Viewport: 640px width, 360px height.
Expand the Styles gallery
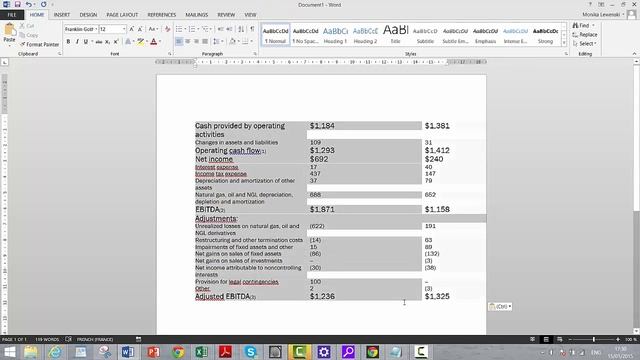564,43
